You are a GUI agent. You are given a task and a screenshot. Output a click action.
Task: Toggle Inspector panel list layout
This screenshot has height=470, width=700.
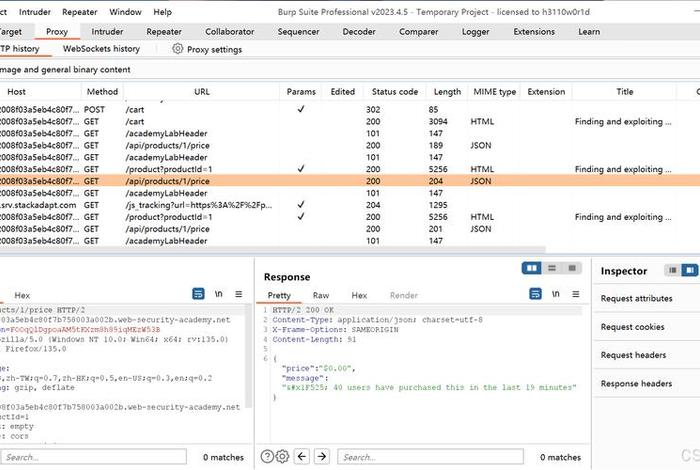point(672,271)
